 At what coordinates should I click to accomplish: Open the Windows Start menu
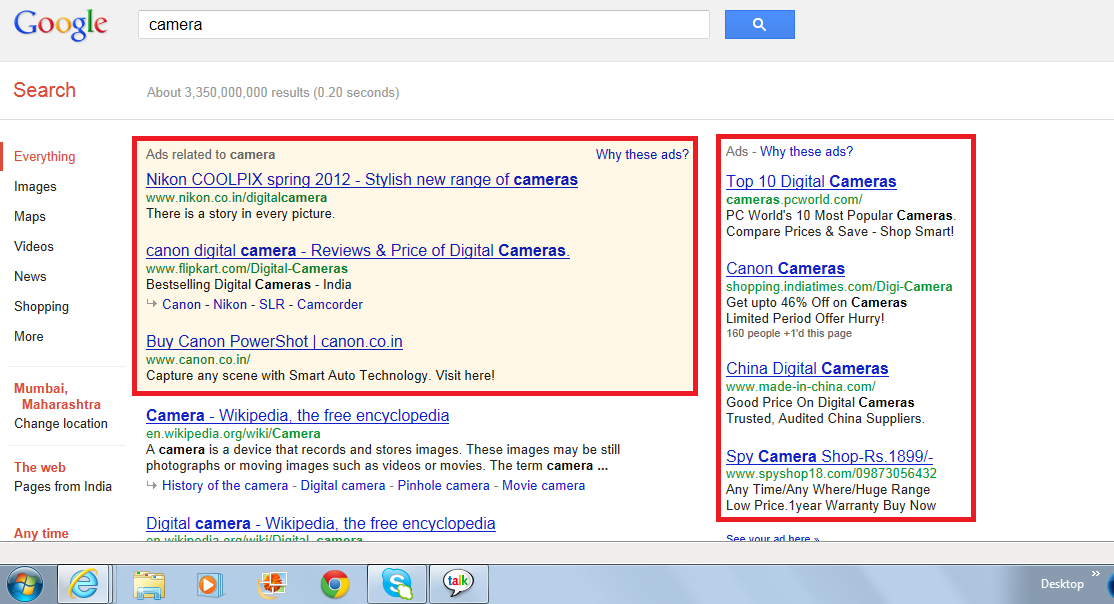click(x=24, y=584)
